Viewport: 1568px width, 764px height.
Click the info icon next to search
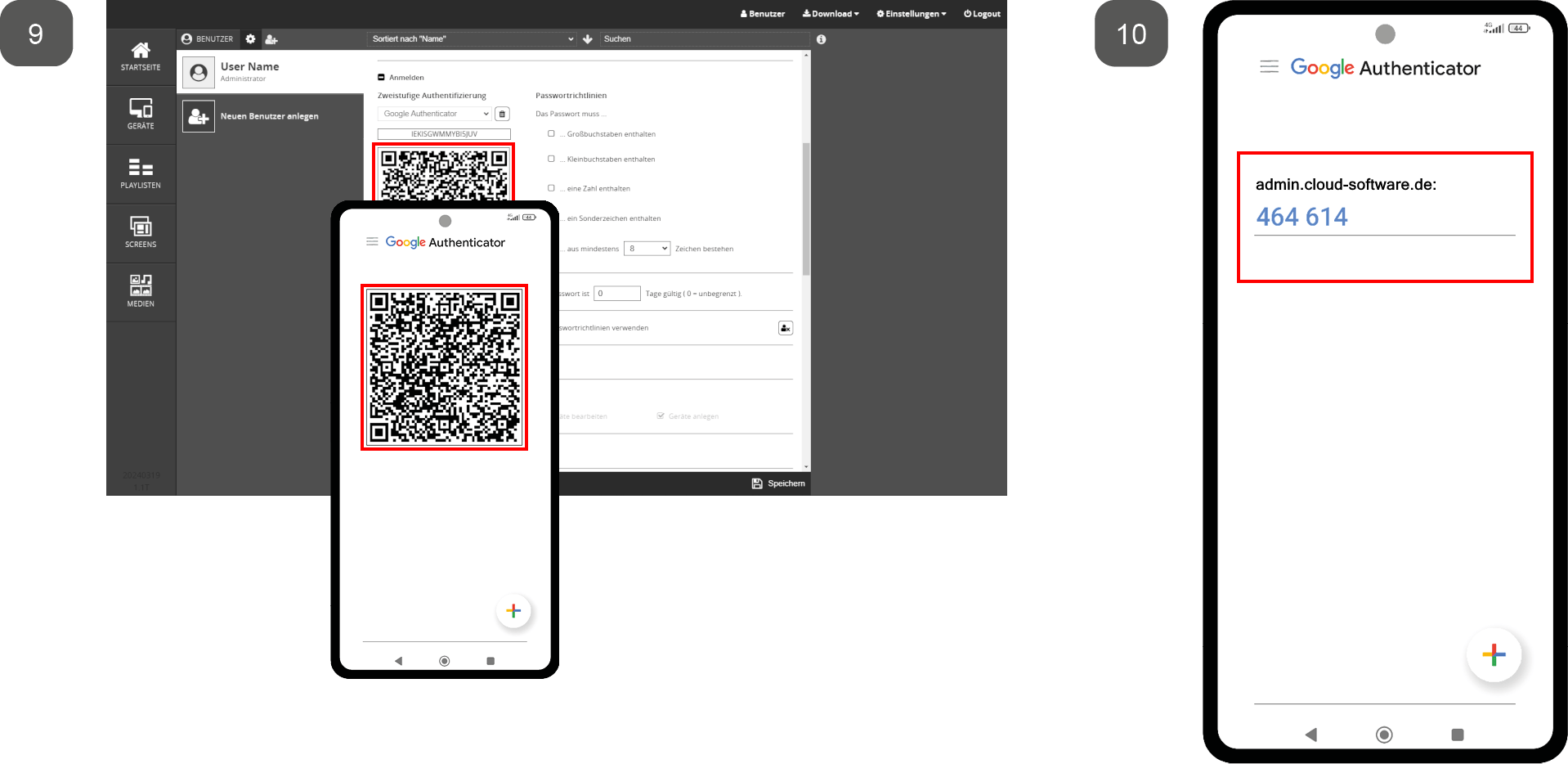[x=821, y=39]
